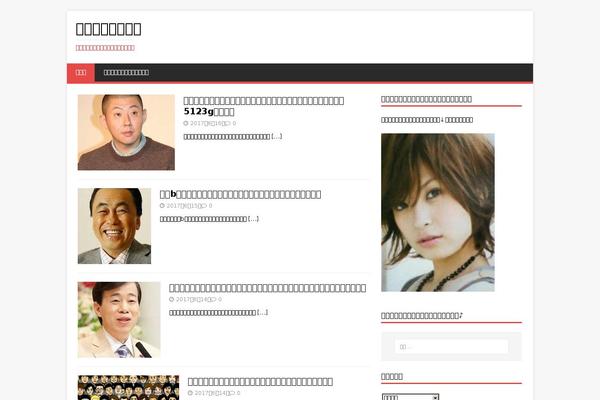Click clock icon beside laughing man's post date
Image resolution: width=600 pixels, height=400 pixels.
tap(162, 206)
